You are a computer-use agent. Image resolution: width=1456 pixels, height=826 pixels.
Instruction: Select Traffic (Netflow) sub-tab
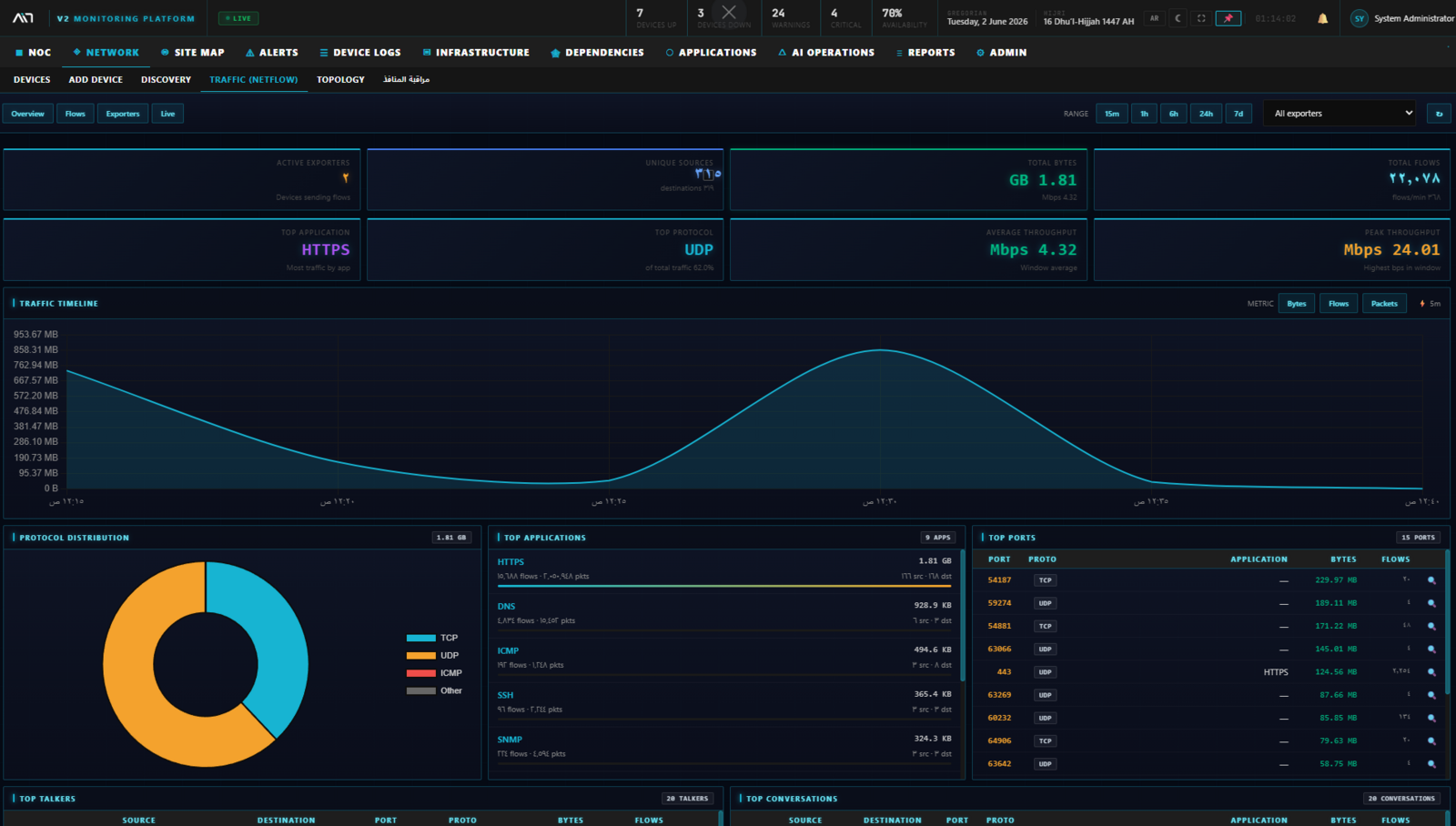[x=253, y=80]
